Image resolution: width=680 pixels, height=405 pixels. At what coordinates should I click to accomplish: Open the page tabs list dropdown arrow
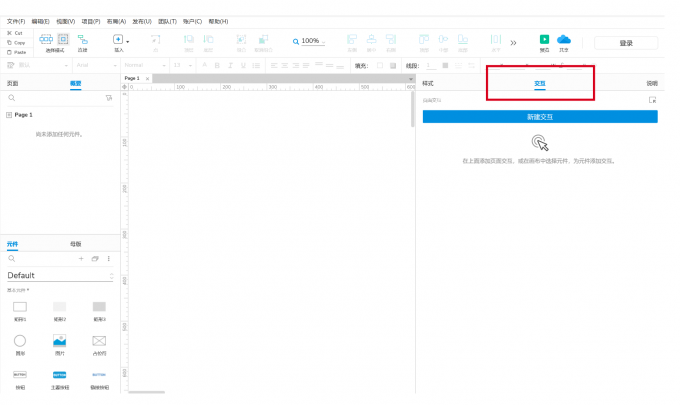pos(411,78)
